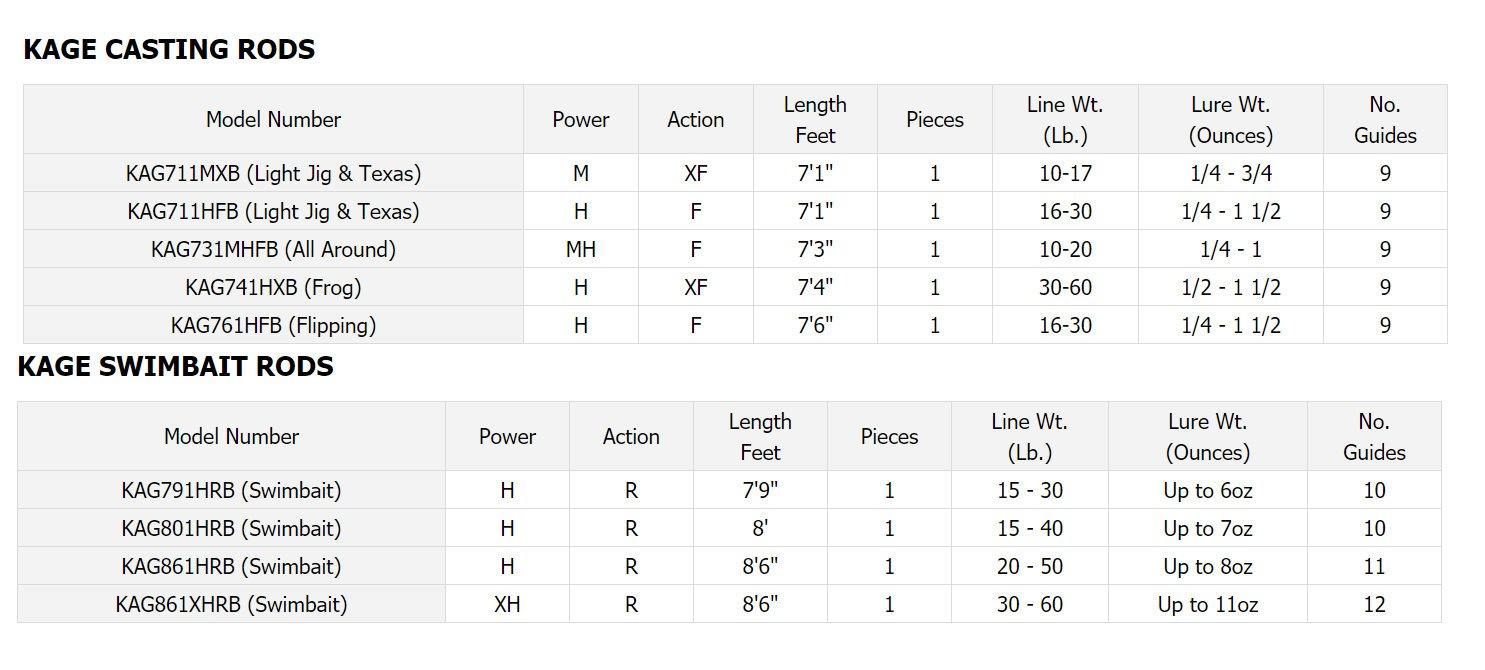This screenshot has height=670, width=1485.
Task: Click the 30-60 line weight for Frog rod
Action: click(x=1065, y=287)
